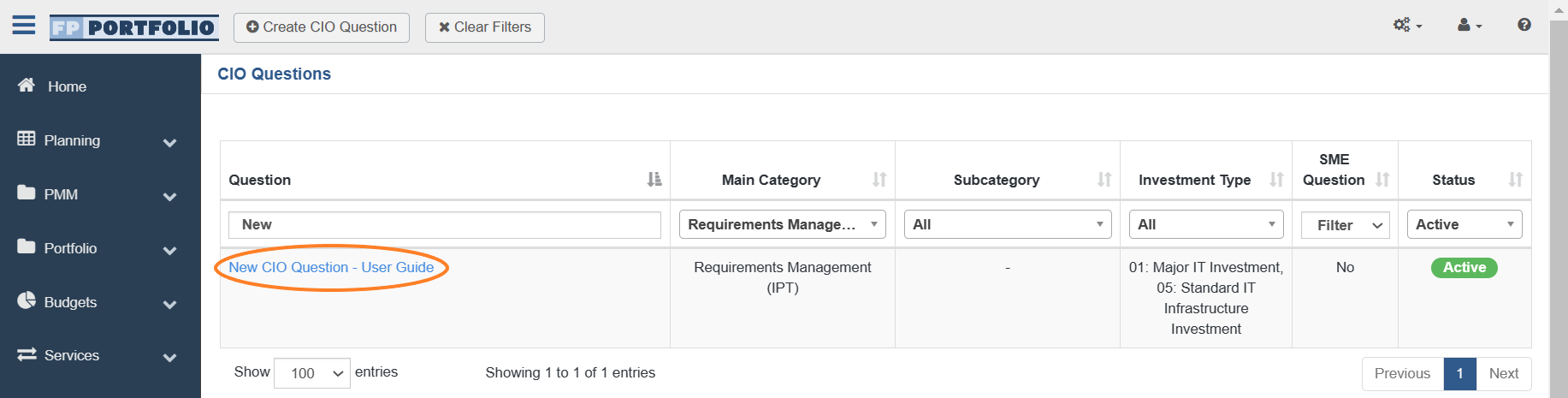Image resolution: width=1568 pixels, height=398 pixels.
Task: Open the user account menu
Action: click(x=1470, y=25)
